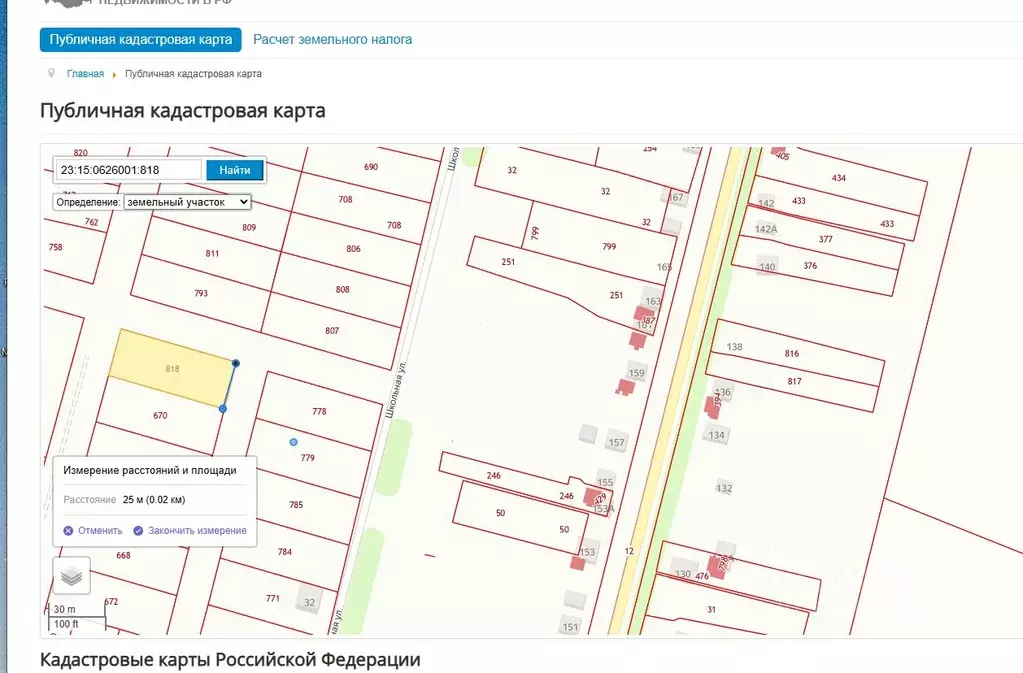Click the gray building marker numbered 157
1023x673 pixels.
[x=616, y=442]
